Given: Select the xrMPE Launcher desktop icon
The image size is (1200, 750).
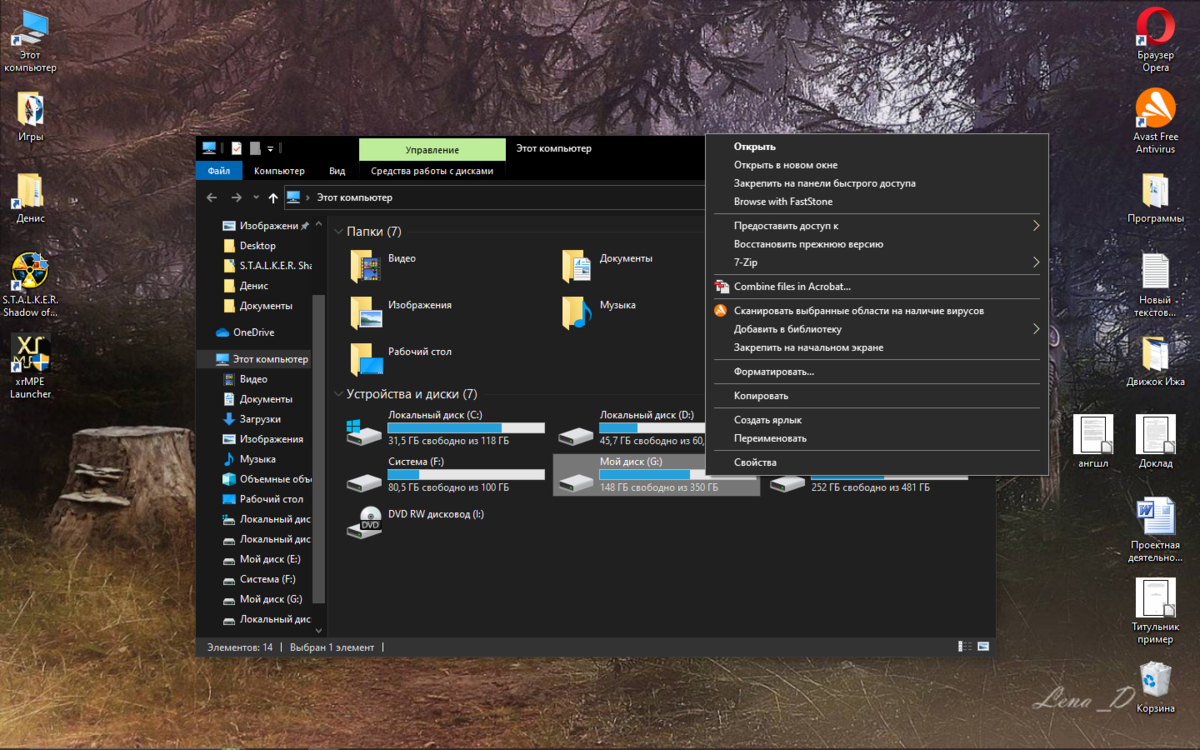Looking at the screenshot, I should click(30, 366).
